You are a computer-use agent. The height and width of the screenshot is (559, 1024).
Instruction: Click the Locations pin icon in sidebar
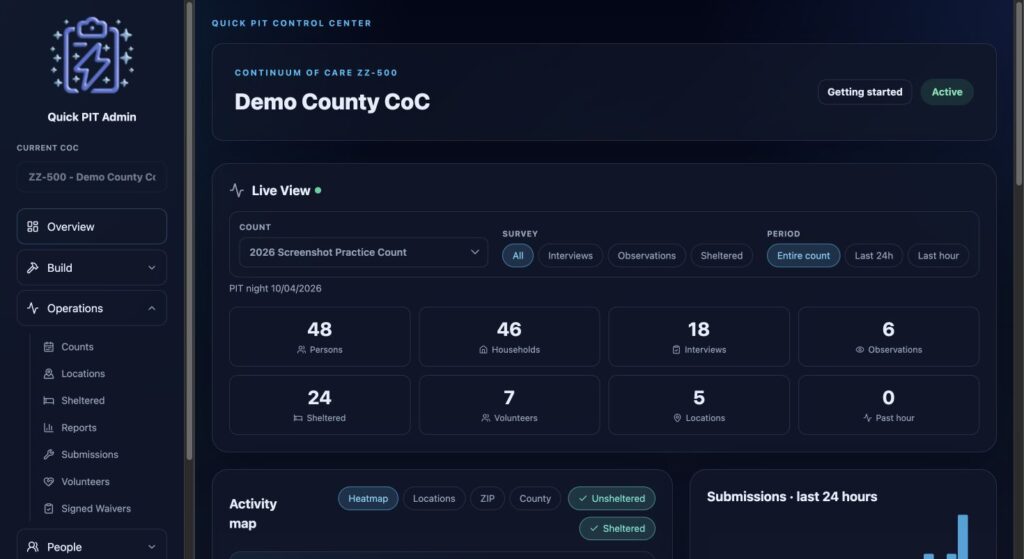coord(48,374)
